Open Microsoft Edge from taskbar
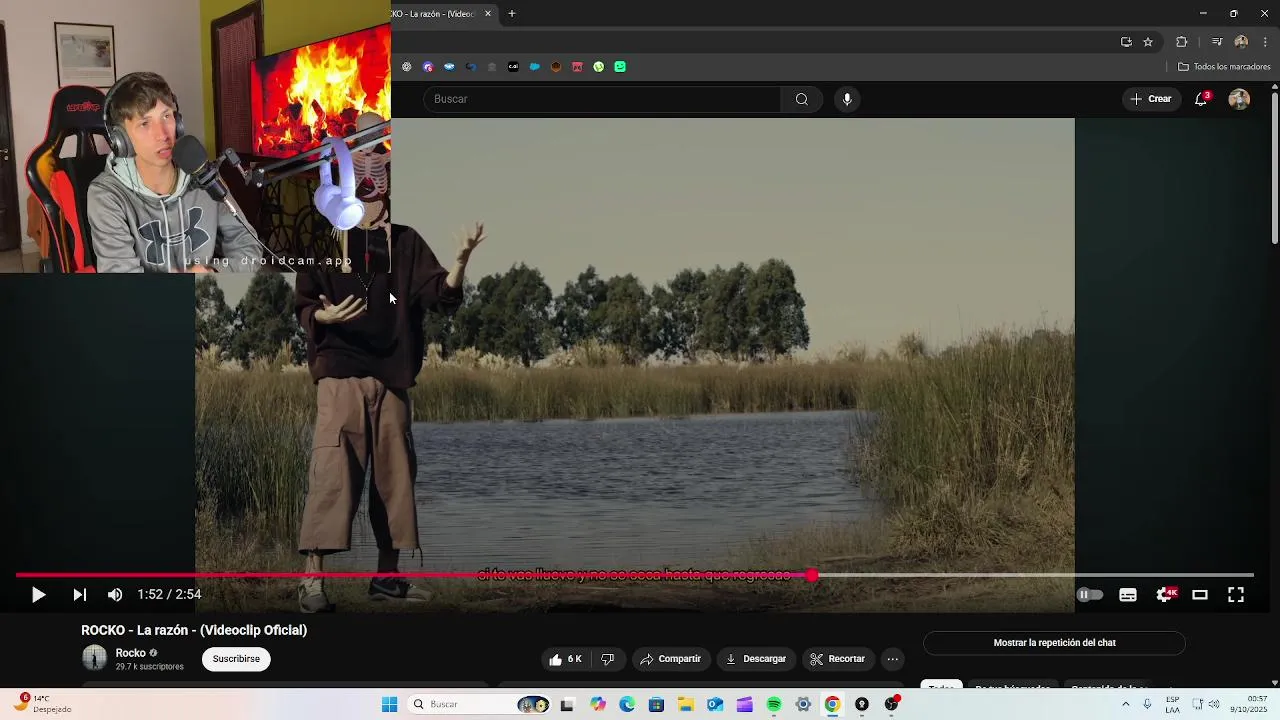The width and height of the screenshot is (1280, 720). pyautogui.click(x=627, y=704)
